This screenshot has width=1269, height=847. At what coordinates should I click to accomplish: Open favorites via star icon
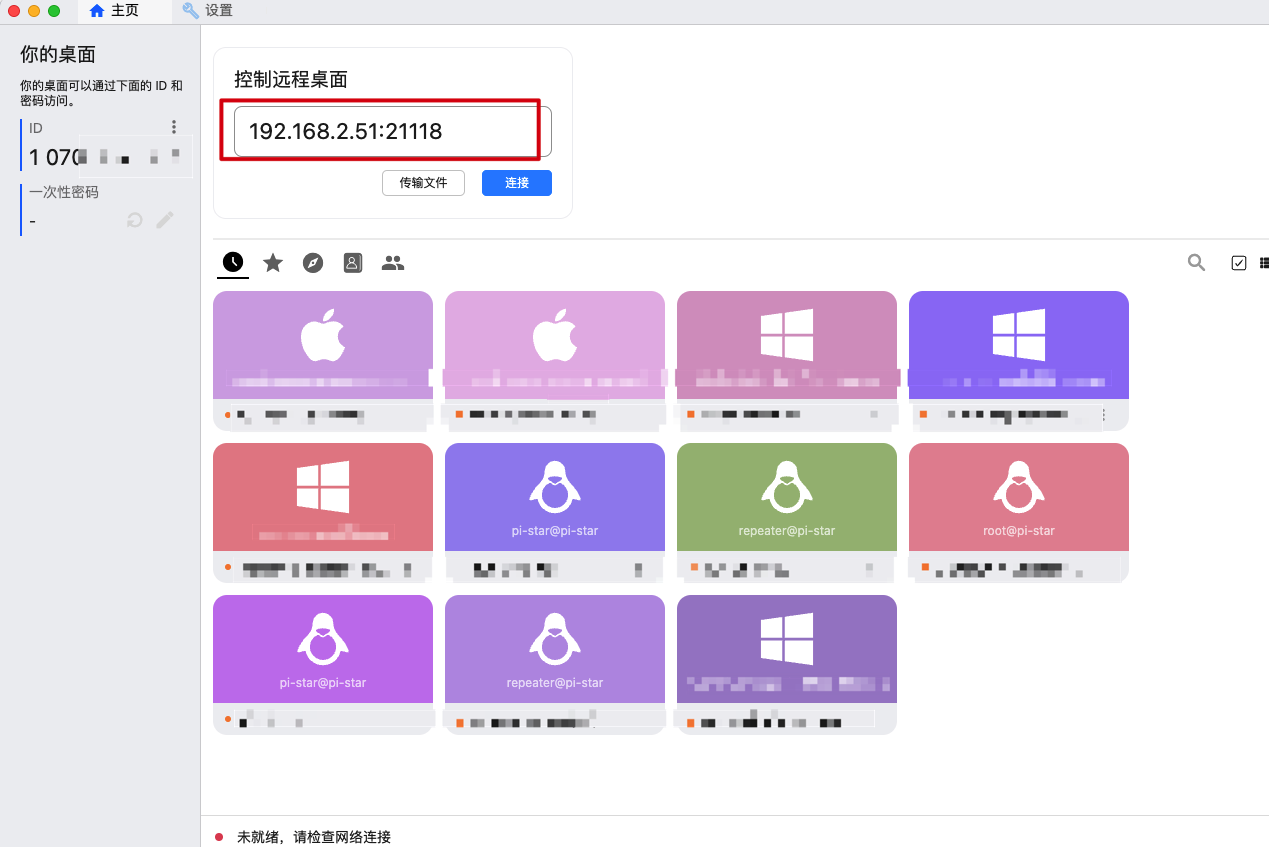click(x=273, y=262)
